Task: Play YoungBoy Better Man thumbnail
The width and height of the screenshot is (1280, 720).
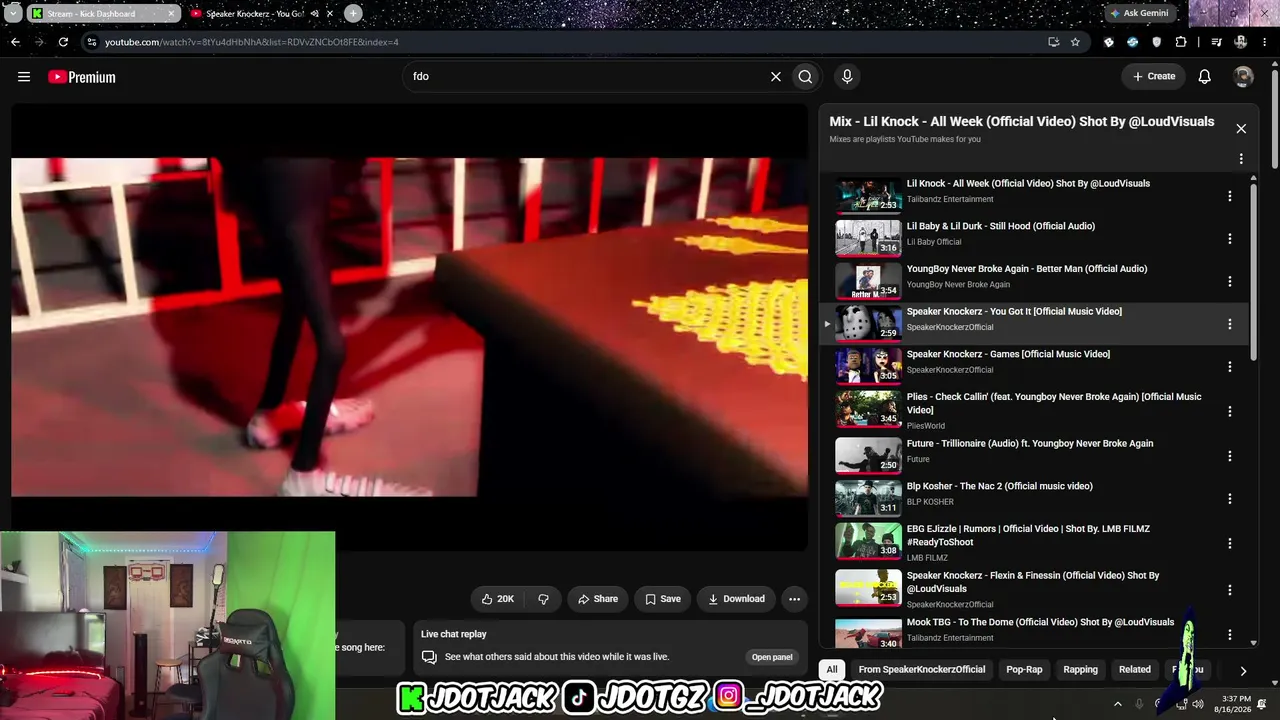Action: tap(868, 281)
